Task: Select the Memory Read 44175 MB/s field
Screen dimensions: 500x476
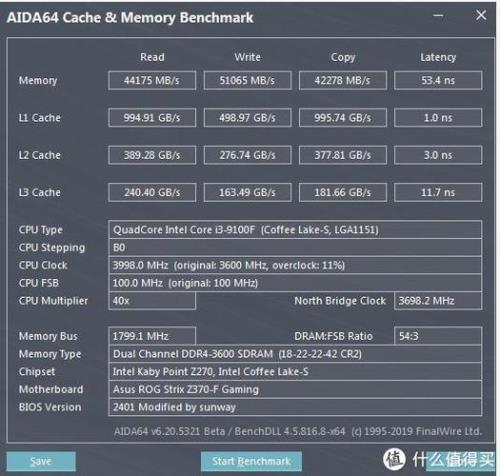Action: [152, 80]
